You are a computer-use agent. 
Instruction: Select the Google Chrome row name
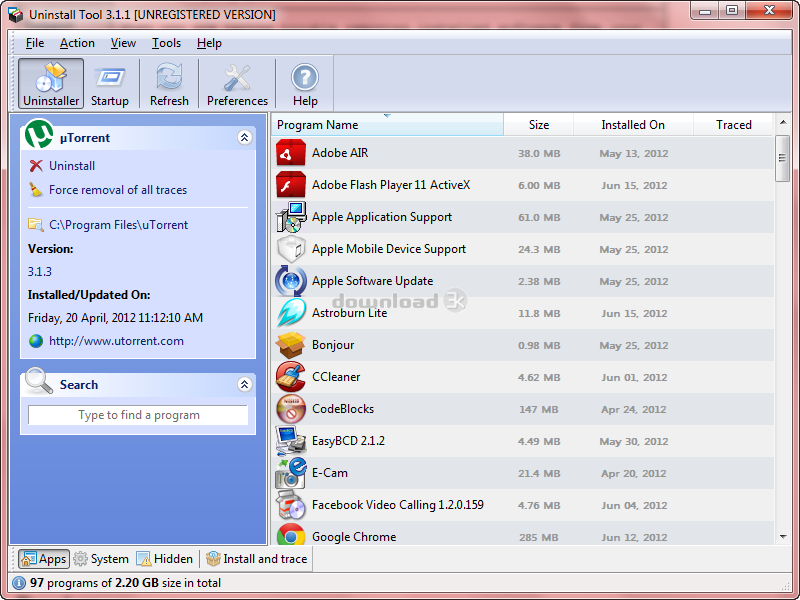point(354,537)
